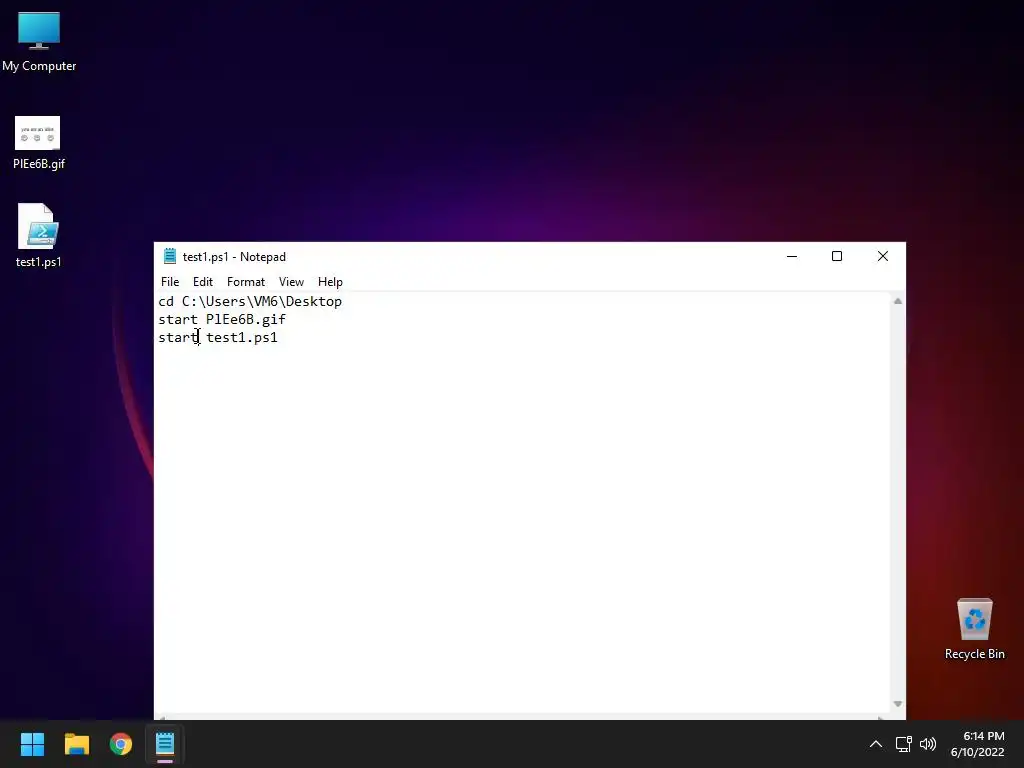1024x768 pixels.
Task: Click the Windows Start button
Action: [32, 744]
